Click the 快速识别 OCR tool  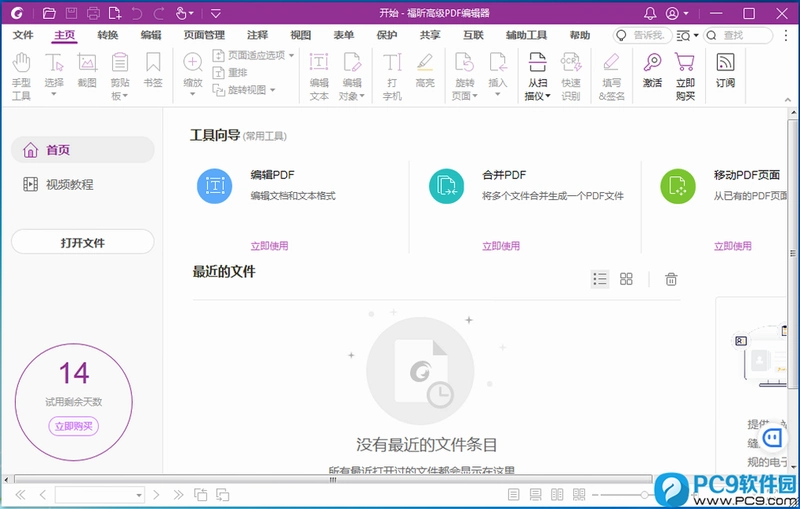(x=570, y=76)
